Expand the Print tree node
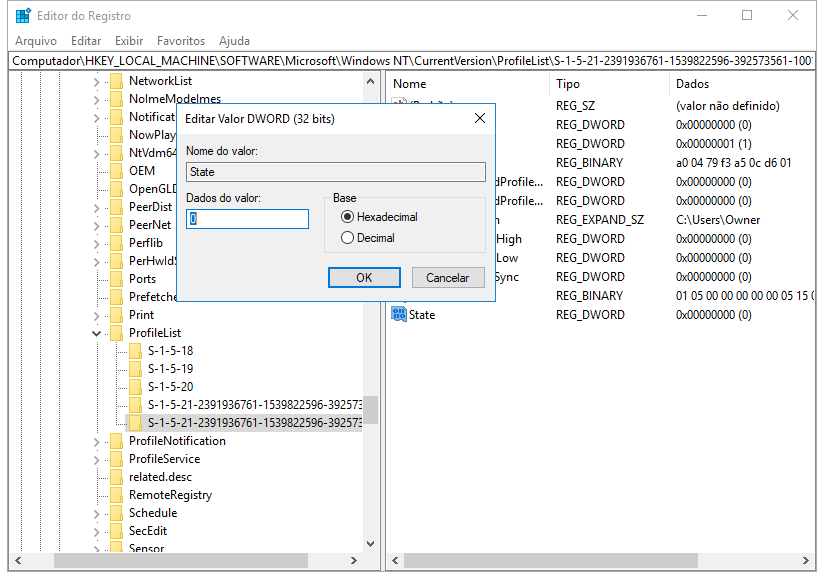This screenshot has width=824, height=579. [97, 315]
